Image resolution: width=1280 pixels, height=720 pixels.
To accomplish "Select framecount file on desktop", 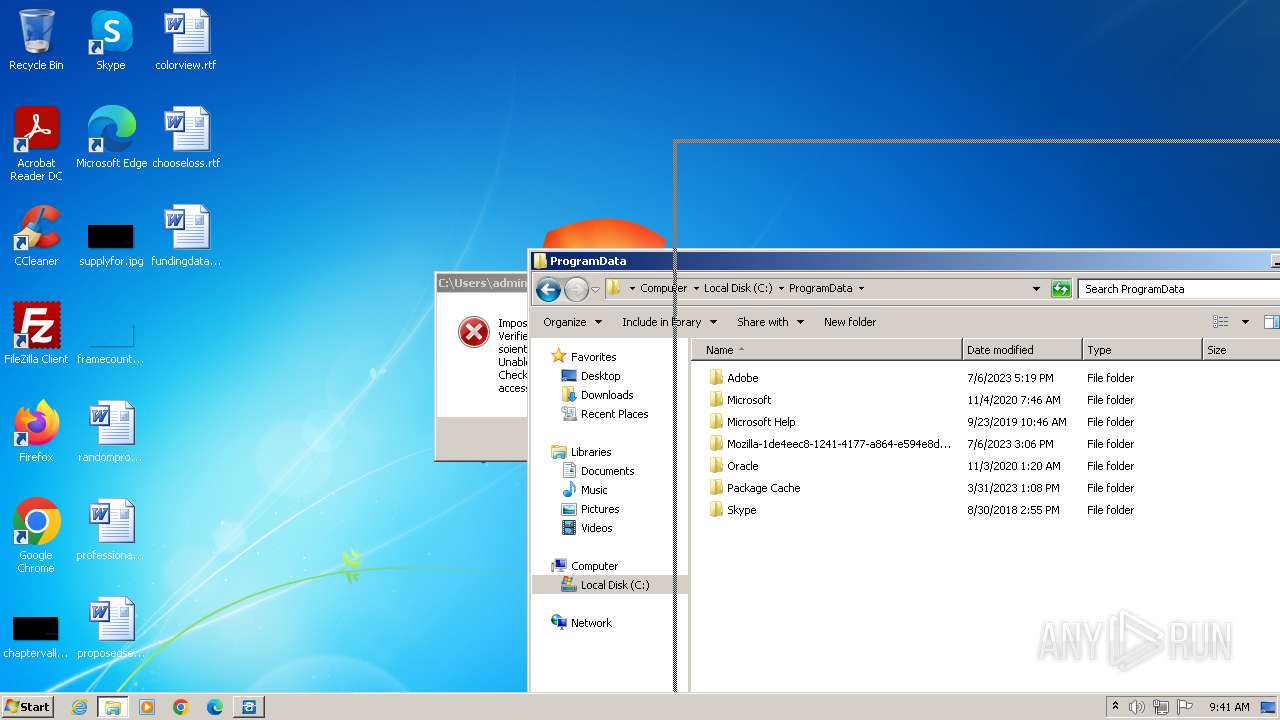I will 111,341.
